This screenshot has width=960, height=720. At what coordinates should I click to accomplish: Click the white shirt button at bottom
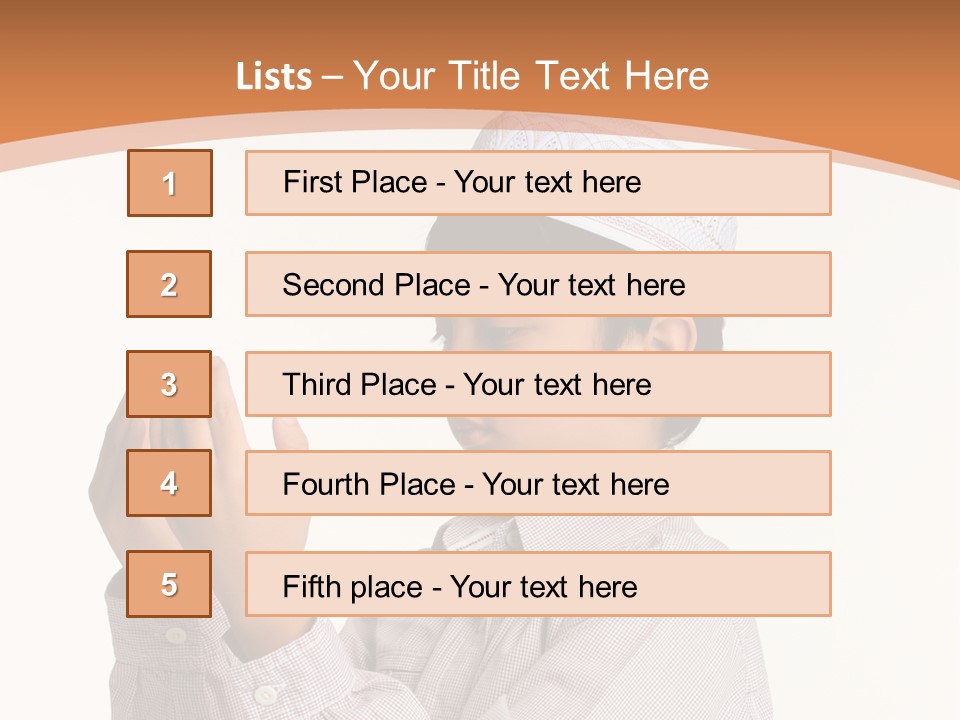pyautogui.click(x=264, y=694)
